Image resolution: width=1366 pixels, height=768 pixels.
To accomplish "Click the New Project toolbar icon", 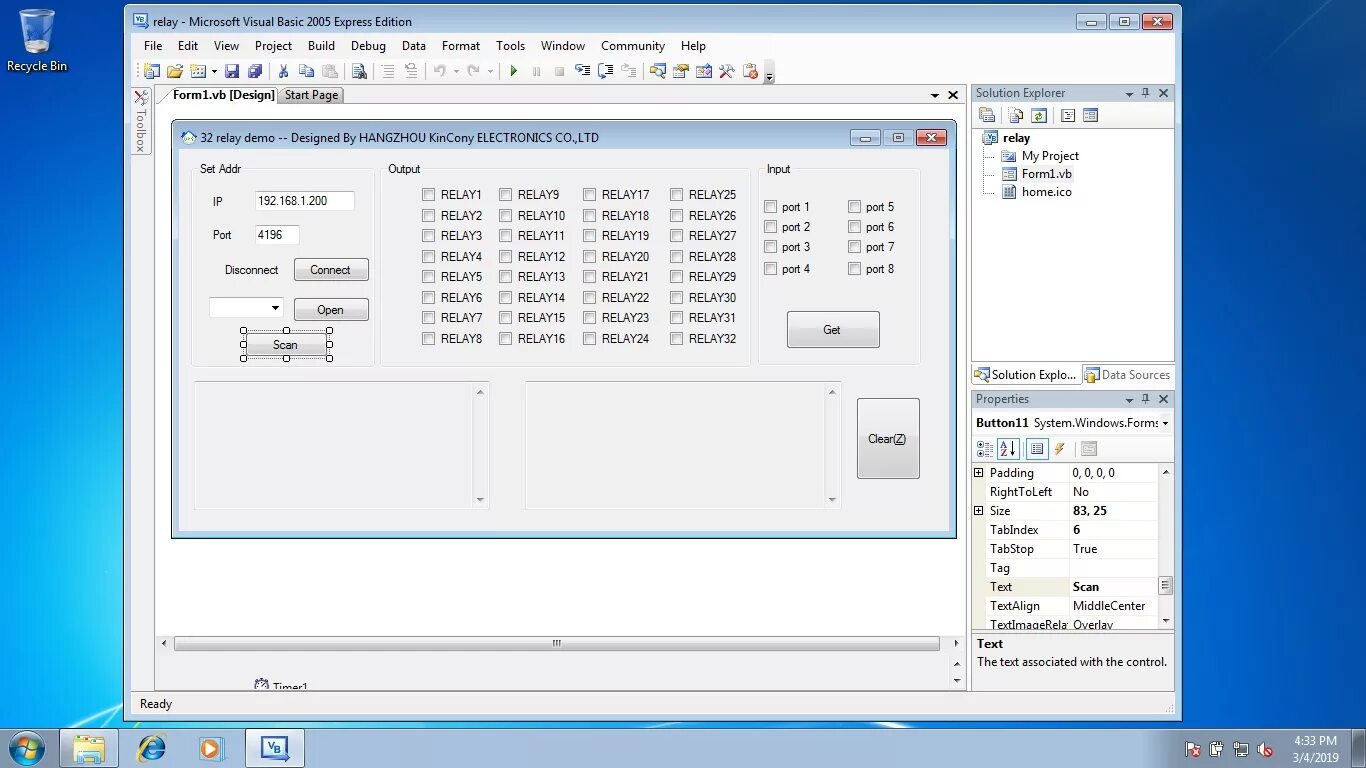I will pos(151,71).
